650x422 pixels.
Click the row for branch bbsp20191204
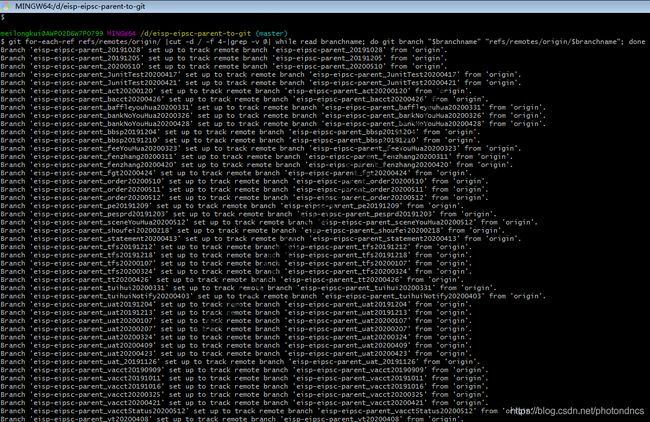click(240, 132)
